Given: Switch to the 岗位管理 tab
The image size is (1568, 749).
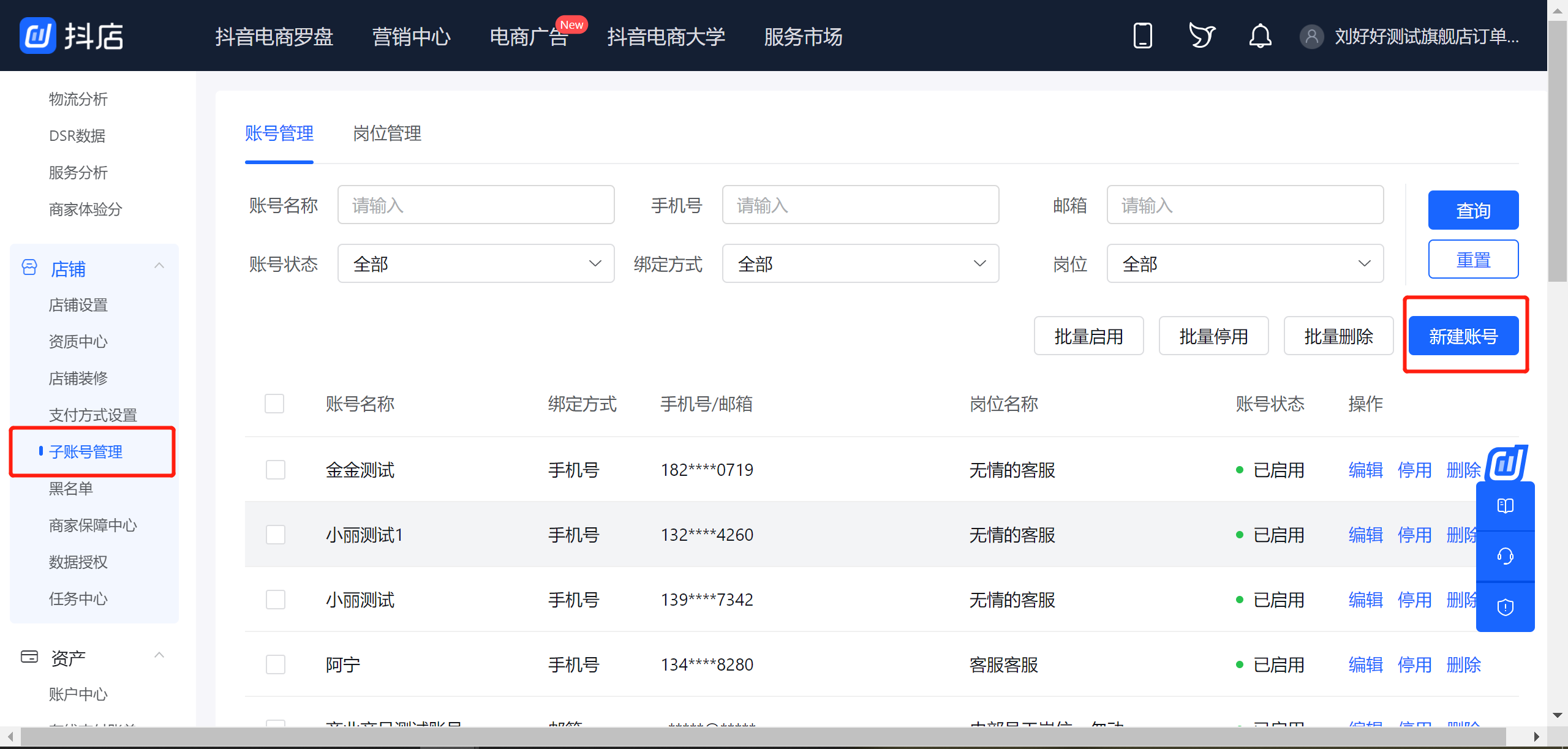Looking at the screenshot, I should click(x=387, y=133).
